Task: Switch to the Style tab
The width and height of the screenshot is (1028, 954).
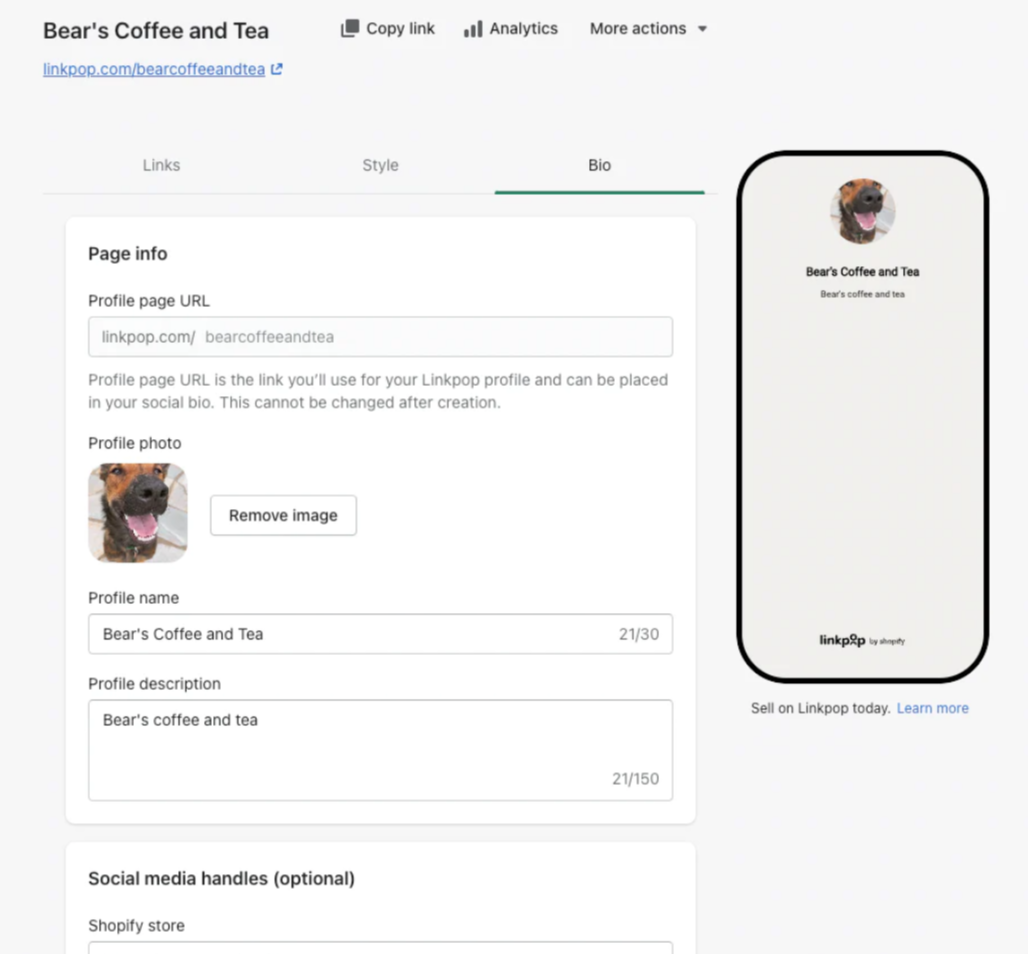Action: pyautogui.click(x=380, y=165)
